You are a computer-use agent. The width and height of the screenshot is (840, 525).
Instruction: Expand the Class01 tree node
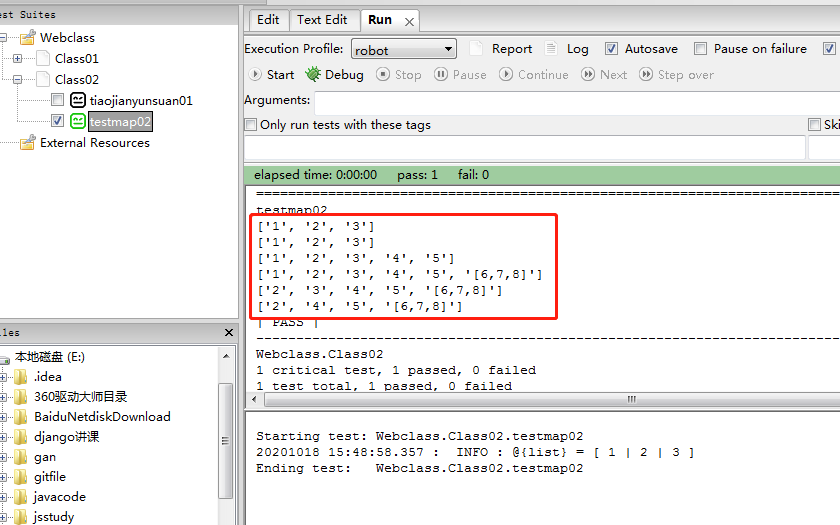tap(17, 58)
